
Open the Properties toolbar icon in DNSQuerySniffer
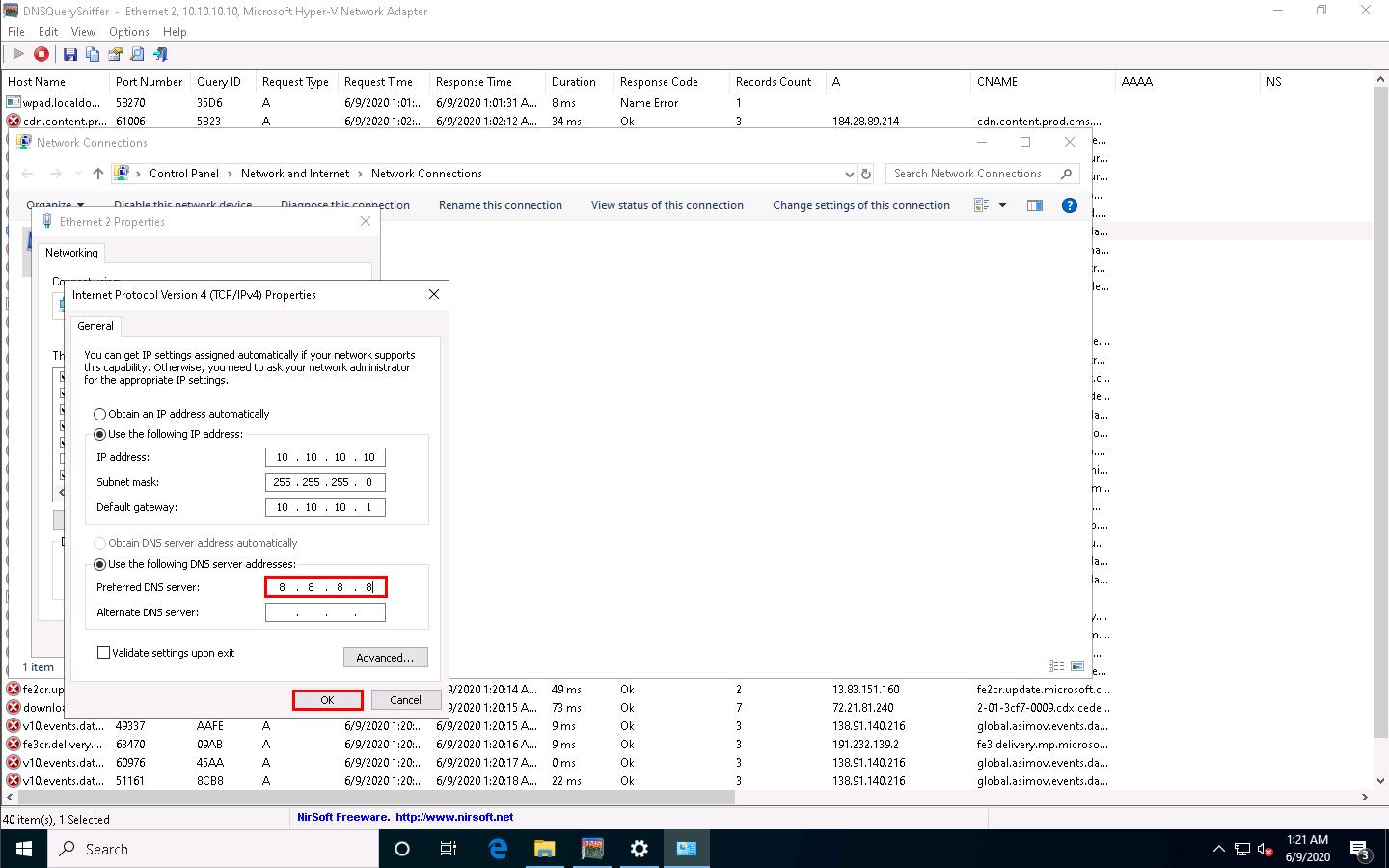(x=116, y=54)
